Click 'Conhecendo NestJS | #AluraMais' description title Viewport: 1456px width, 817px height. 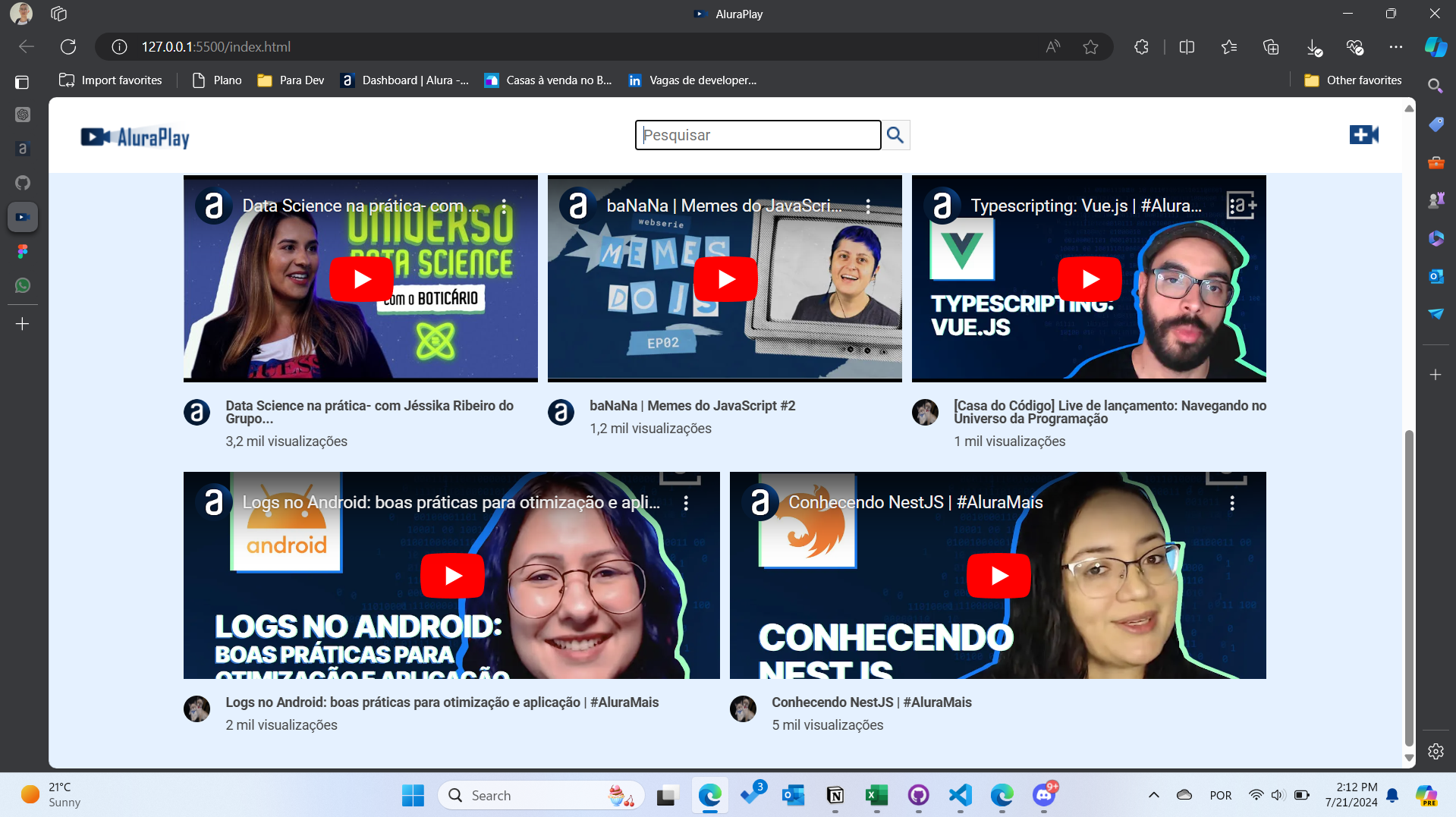[x=871, y=702]
